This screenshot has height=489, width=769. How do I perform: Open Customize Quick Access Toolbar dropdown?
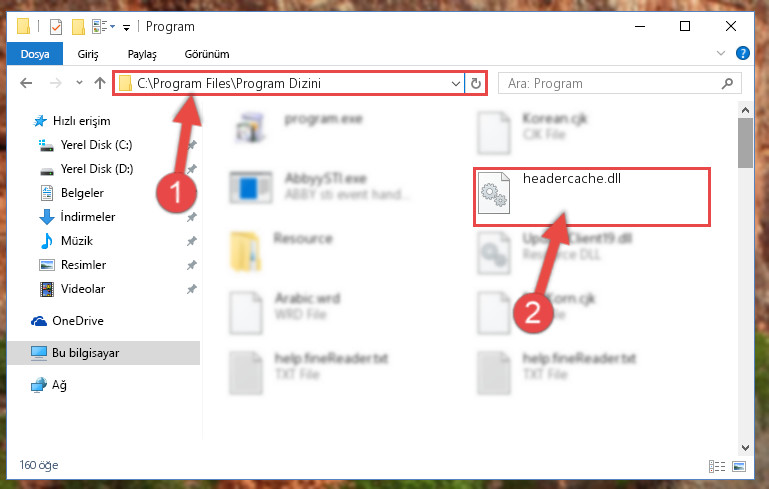point(126,28)
